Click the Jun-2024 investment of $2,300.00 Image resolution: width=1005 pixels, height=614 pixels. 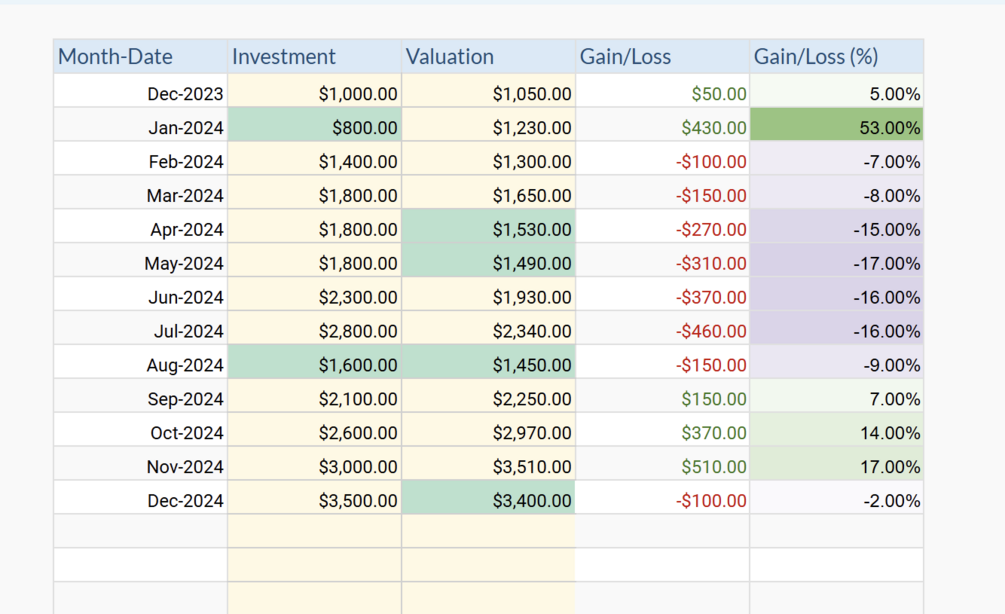click(314, 298)
